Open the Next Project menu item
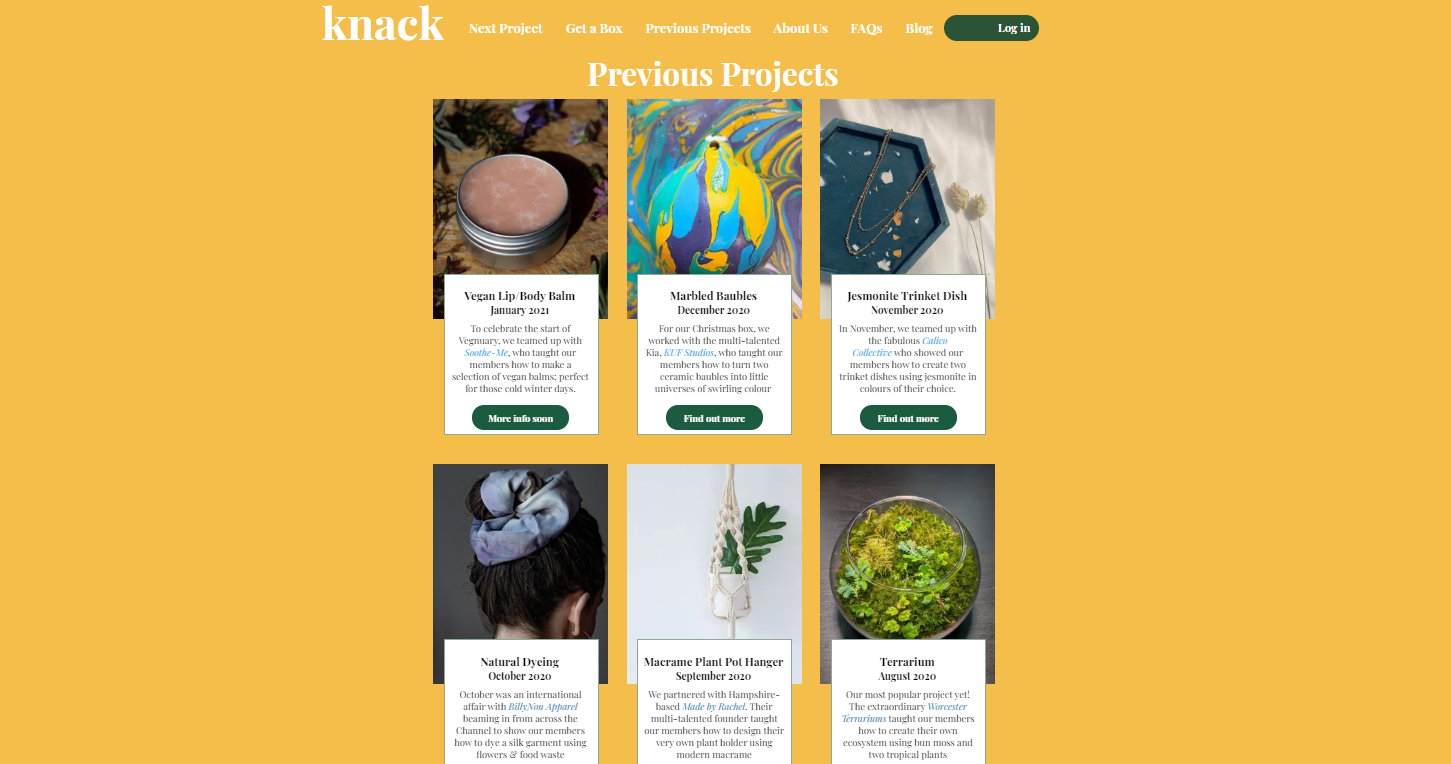This screenshot has width=1451, height=764. tap(505, 28)
